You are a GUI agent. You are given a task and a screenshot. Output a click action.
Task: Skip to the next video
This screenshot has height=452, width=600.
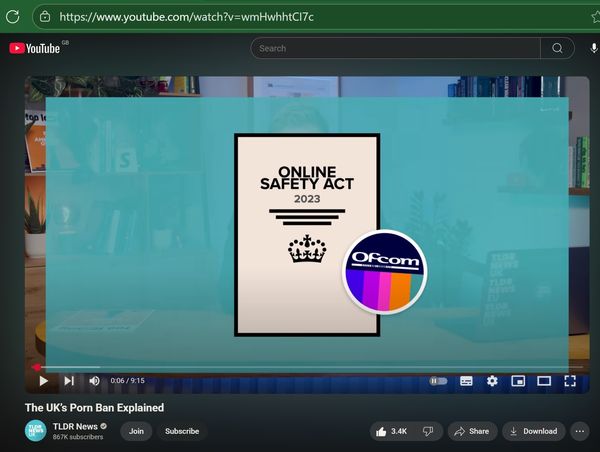pyautogui.click(x=69, y=381)
